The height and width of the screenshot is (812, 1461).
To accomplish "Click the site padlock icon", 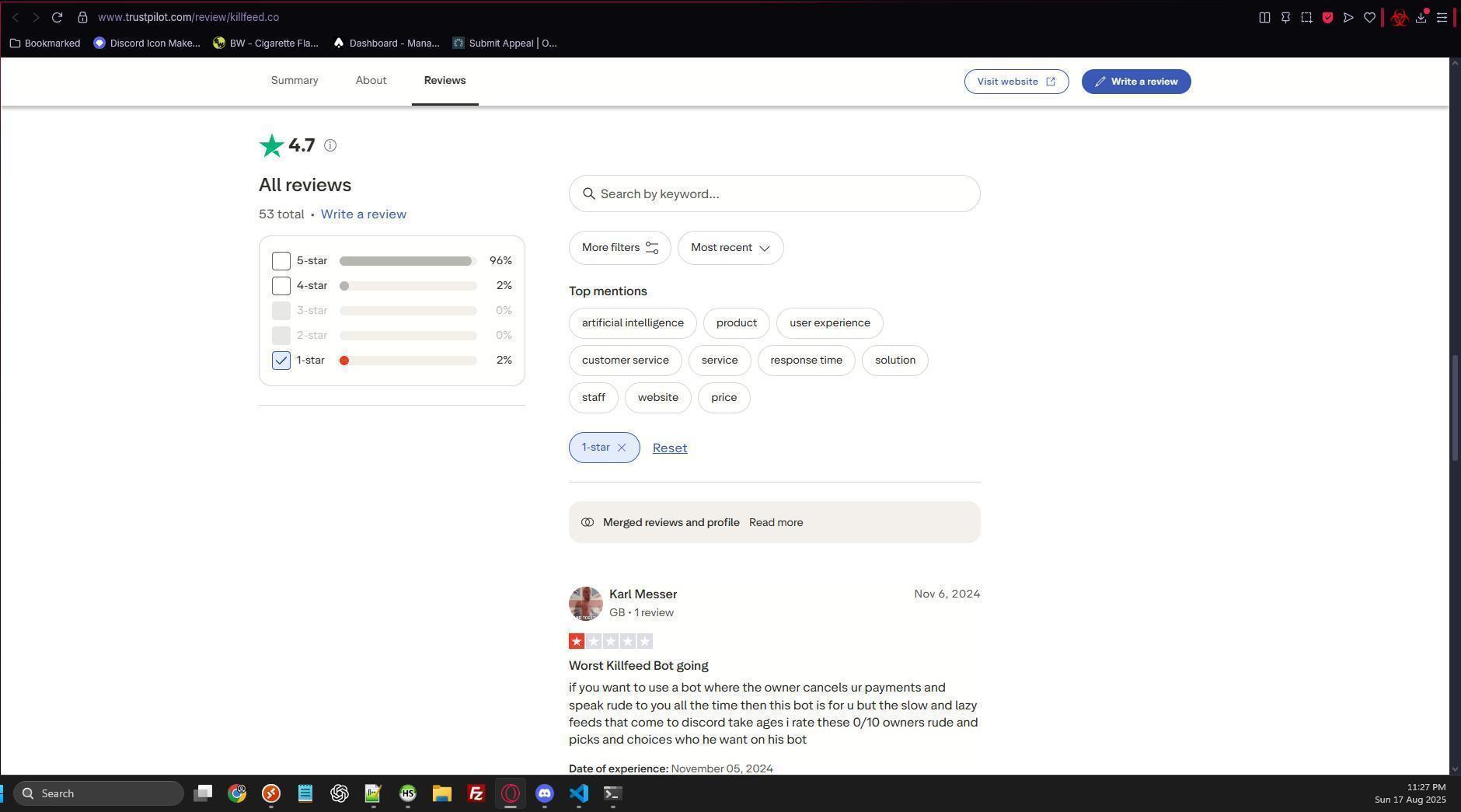I will click(82, 17).
